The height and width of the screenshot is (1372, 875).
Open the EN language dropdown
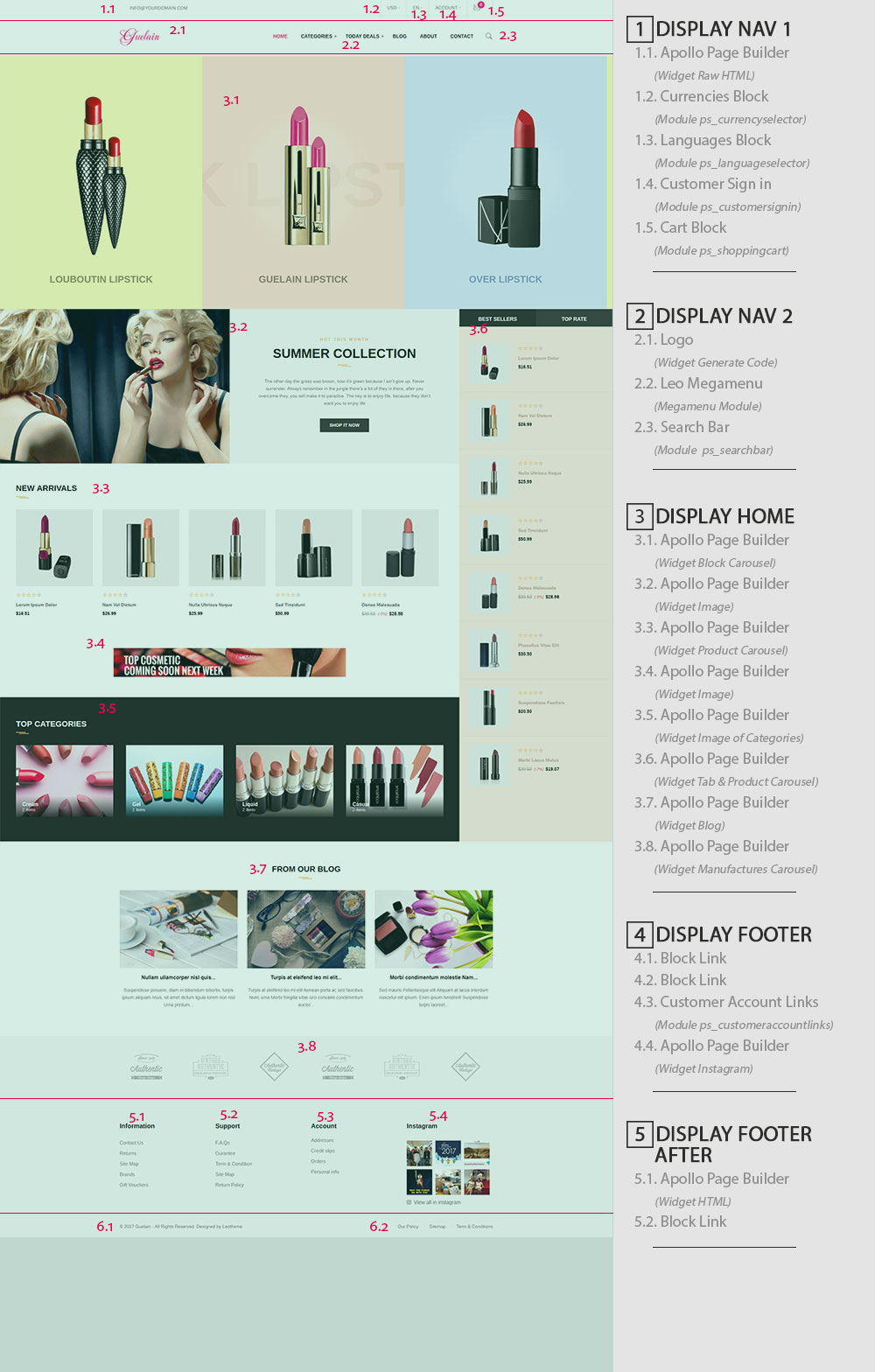tap(416, 8)
